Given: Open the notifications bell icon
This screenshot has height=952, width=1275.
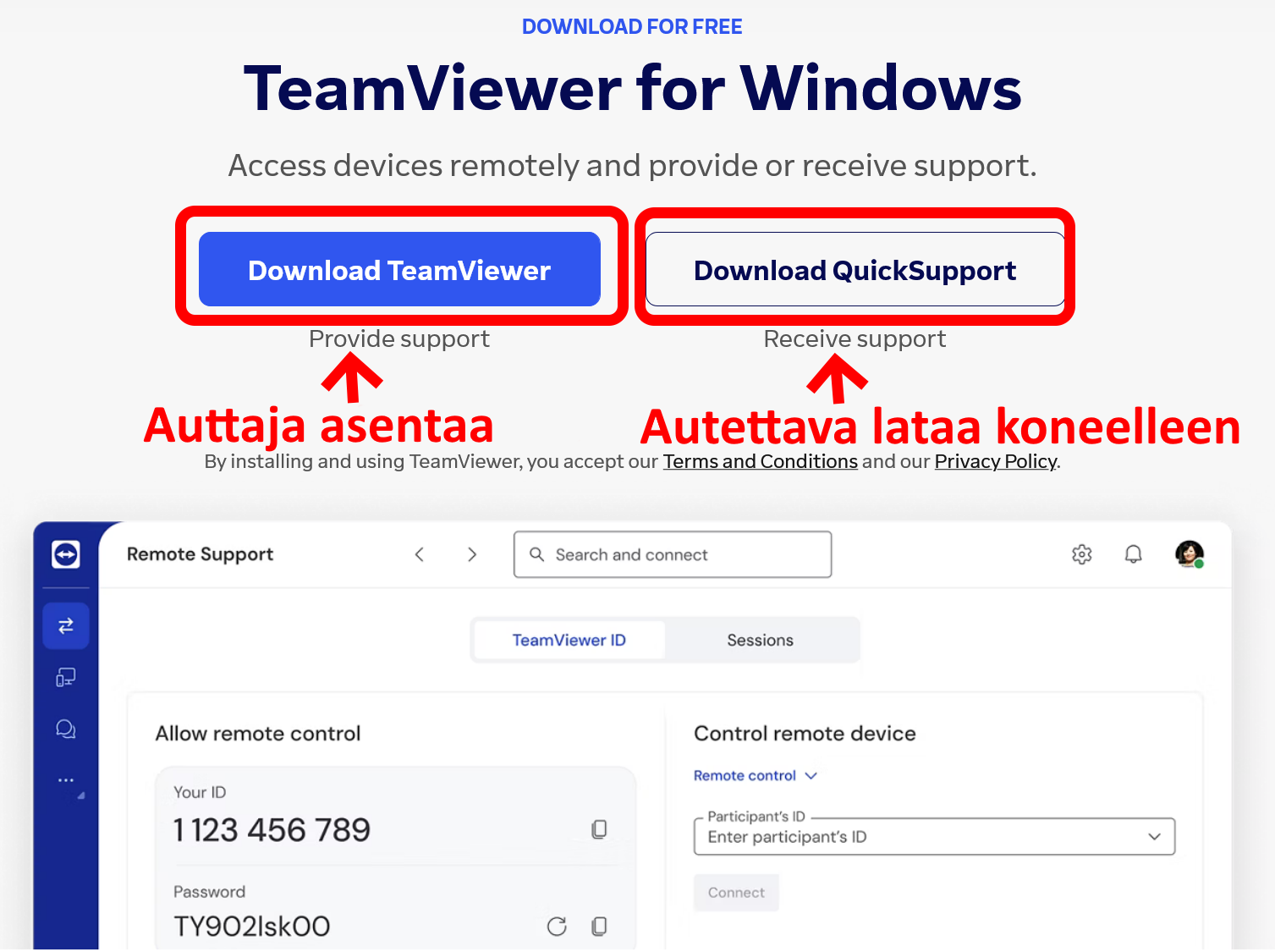Looking at the screenshot, I should tap(1134, 554).
